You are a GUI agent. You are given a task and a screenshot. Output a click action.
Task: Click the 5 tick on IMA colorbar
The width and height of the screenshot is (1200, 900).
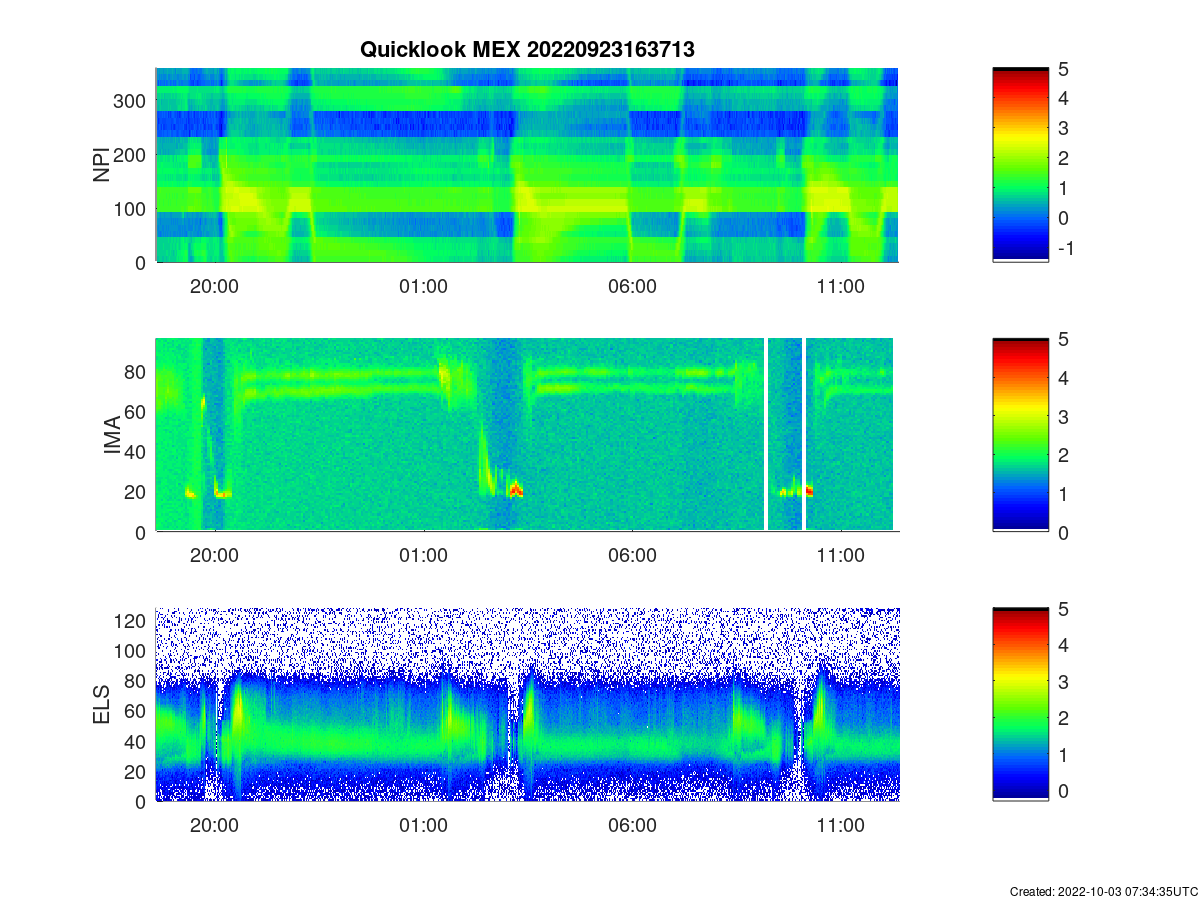[x=1063, y=339]
